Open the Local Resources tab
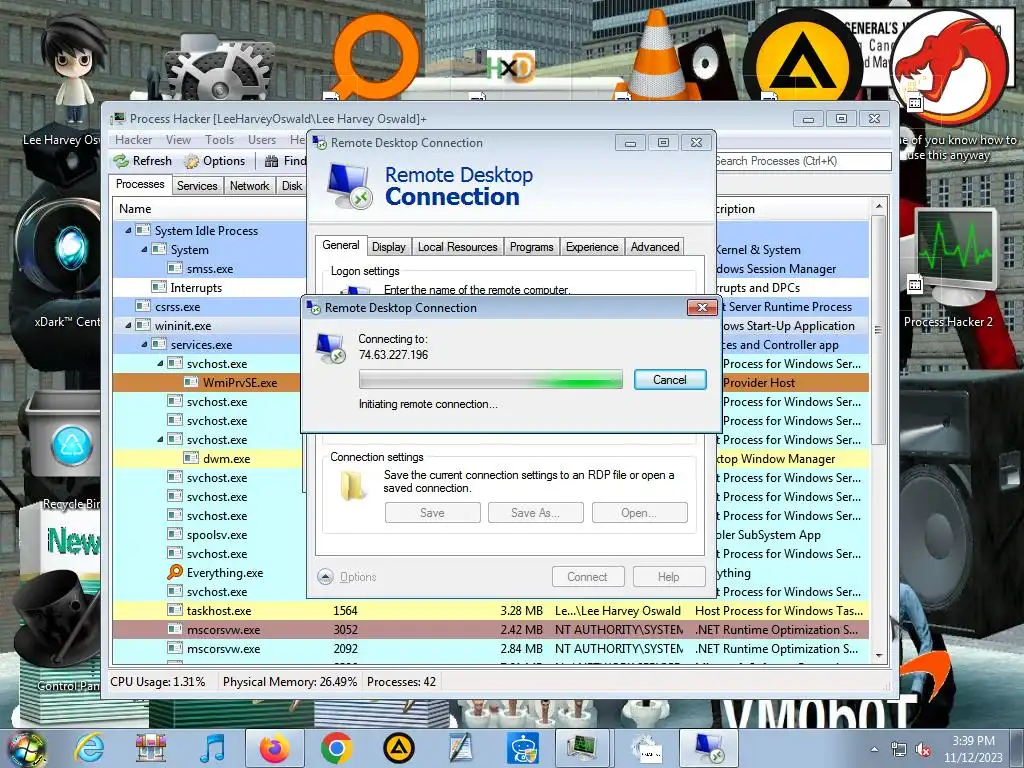Image resolution: width=1024 pixels, height=768 pixels. pos(458,247)
